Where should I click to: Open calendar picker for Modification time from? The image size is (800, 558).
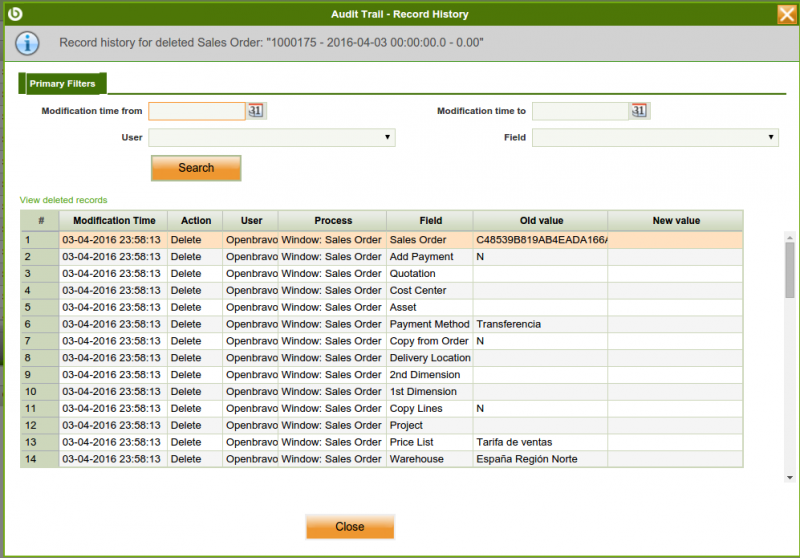(256, 111)
